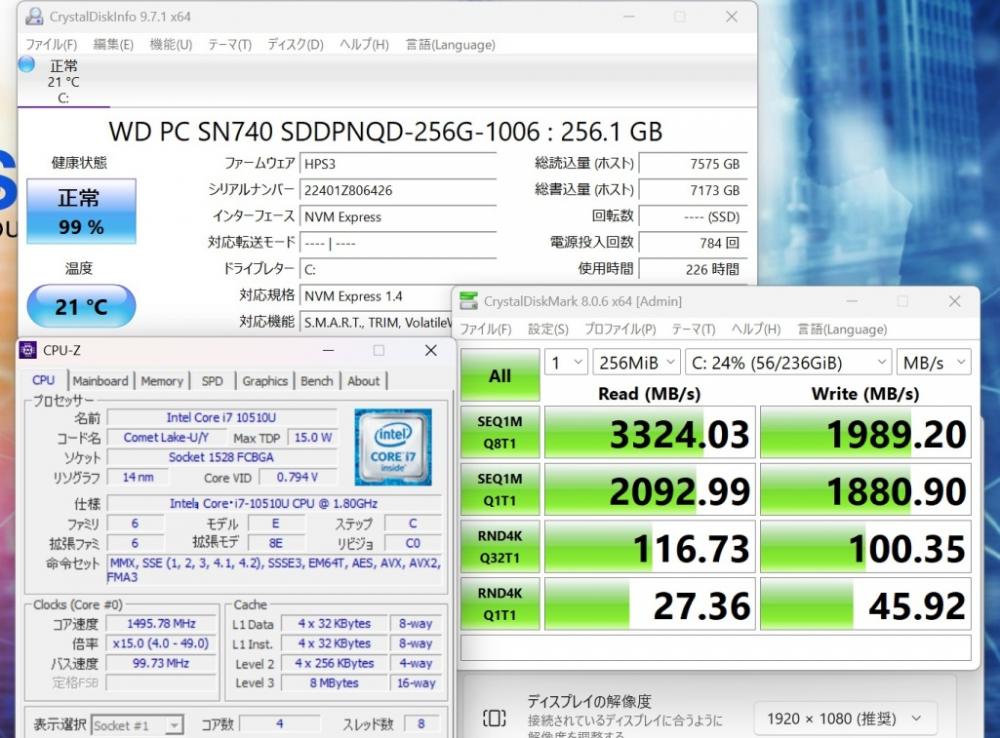
Task: Open the プロファイル(P) menu in CrystalDiskMark
Action: coord(620,329)
